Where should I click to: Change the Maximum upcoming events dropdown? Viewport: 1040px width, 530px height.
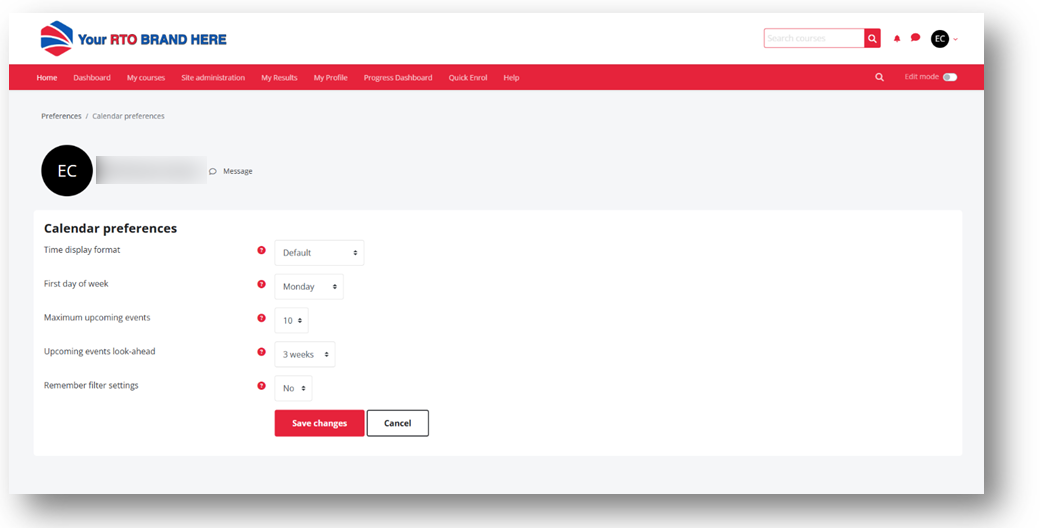pos(291,321)
